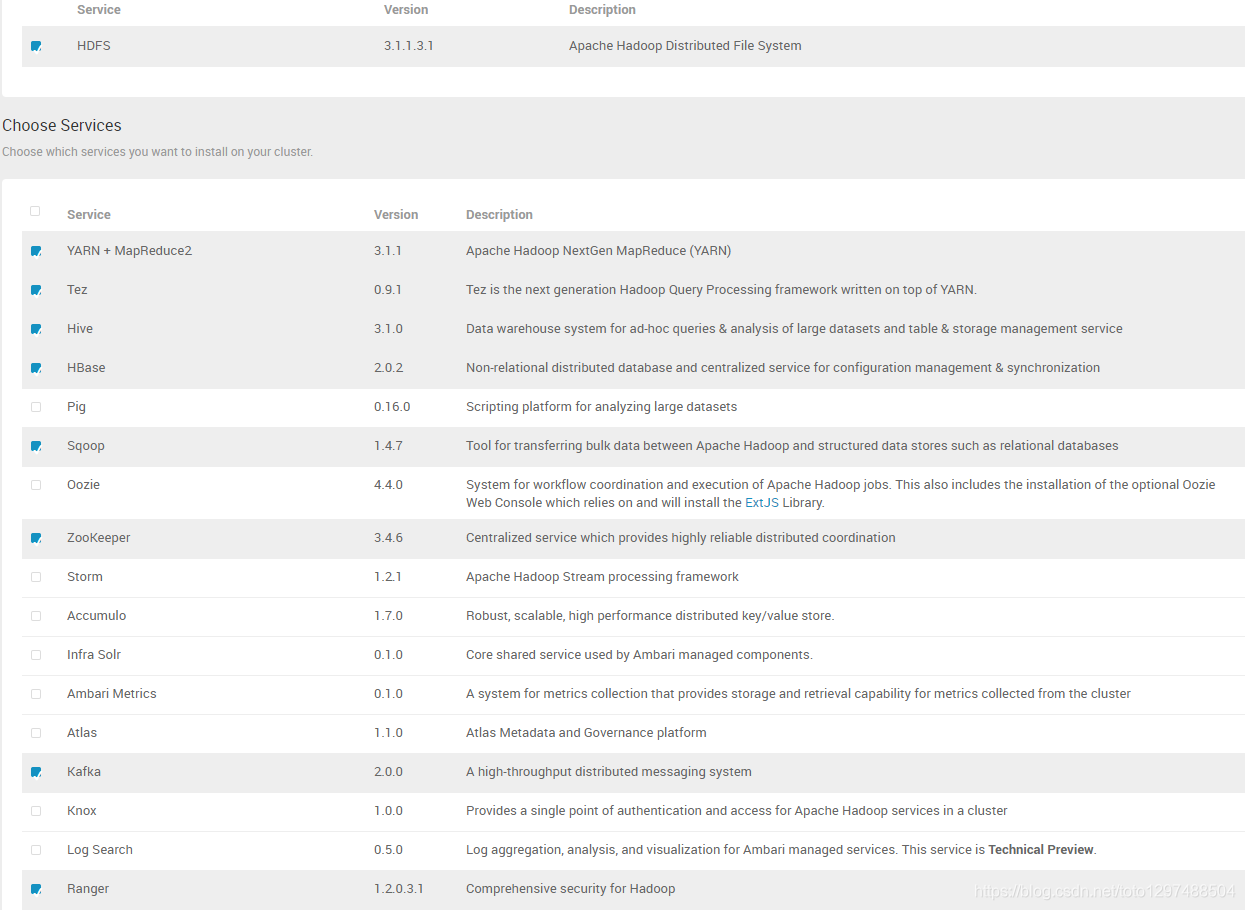The height and width of the screenshot is (910, 1245).
Task: Enable the Infra Solr checkbox
Action: [36, 655]
